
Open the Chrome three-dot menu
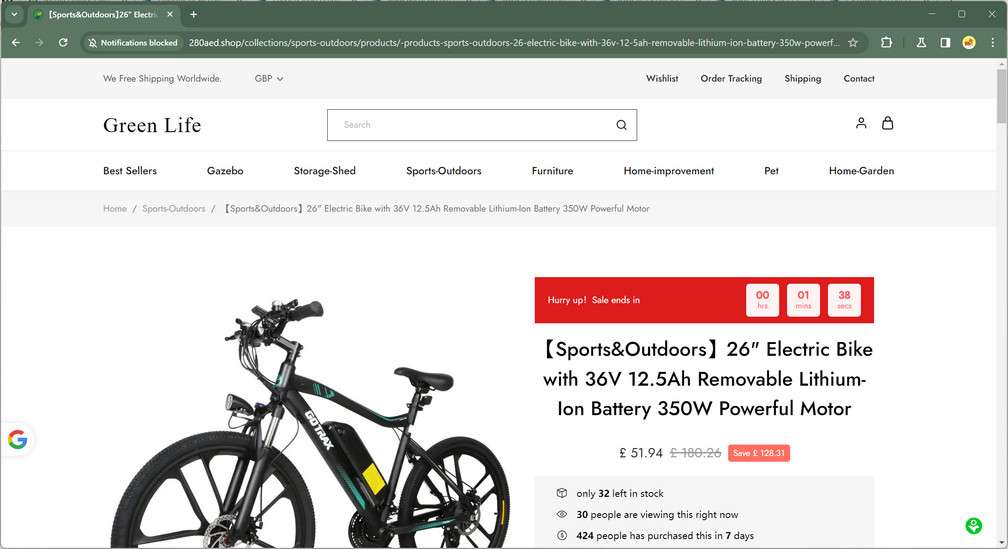pyautogui.click(x=993, y=42)
